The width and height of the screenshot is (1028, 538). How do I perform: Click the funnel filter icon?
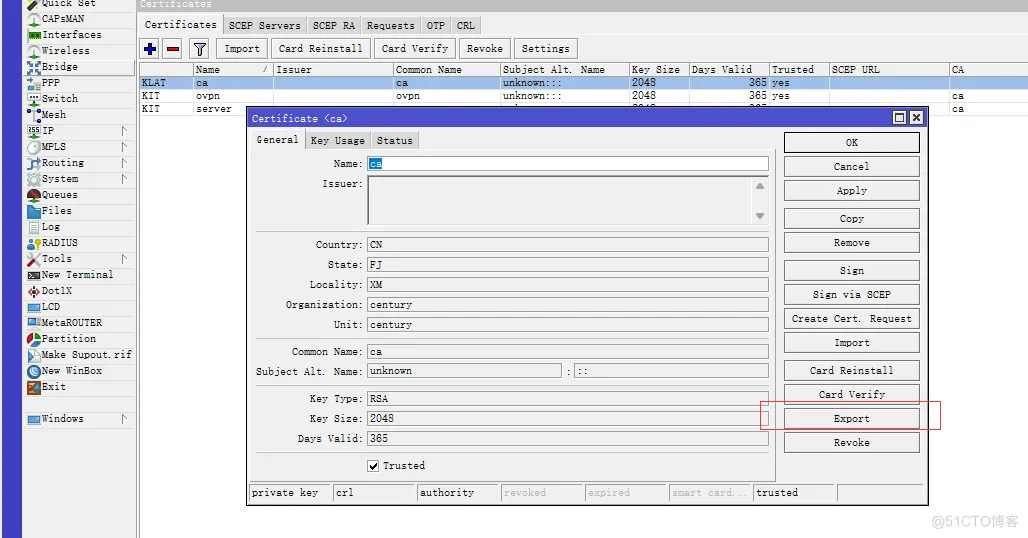pyautogui.click(x=199, y=48)
